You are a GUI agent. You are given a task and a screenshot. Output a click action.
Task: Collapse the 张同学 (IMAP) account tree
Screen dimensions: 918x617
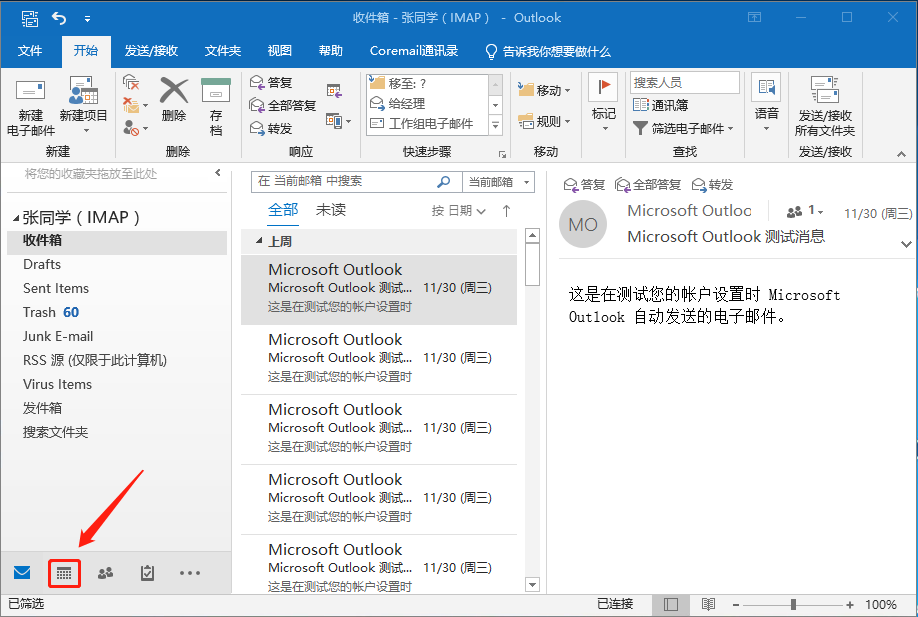pos(16,218)
